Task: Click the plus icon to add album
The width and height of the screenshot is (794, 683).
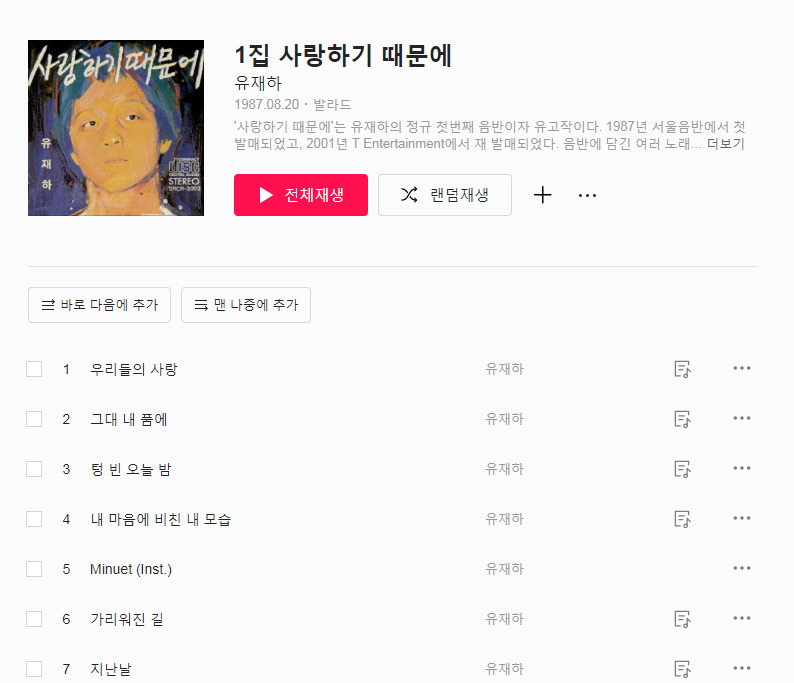Action: tap(542, 195)
